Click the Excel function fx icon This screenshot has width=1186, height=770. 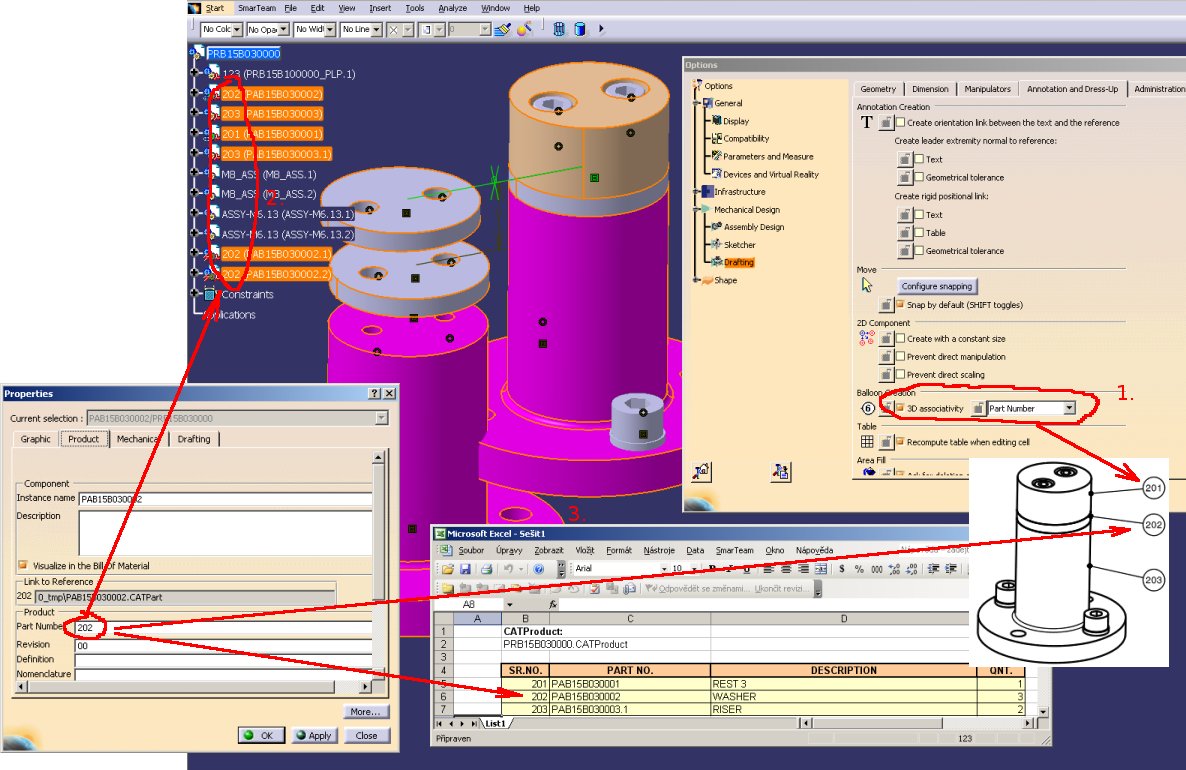553,604
